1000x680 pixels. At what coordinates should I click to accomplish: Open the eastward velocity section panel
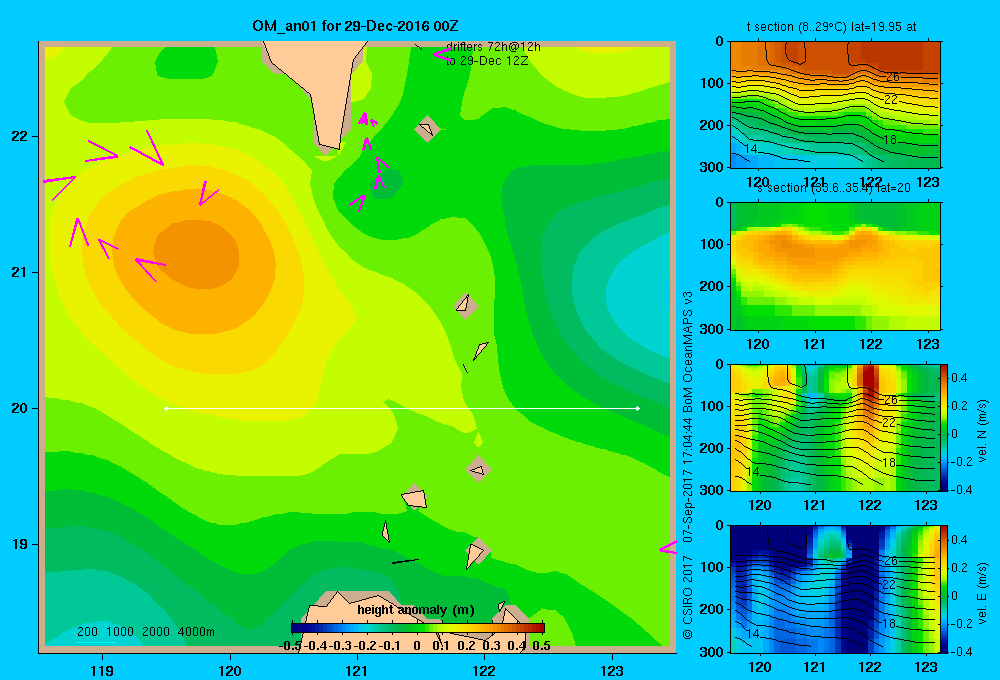coord(835,589)
